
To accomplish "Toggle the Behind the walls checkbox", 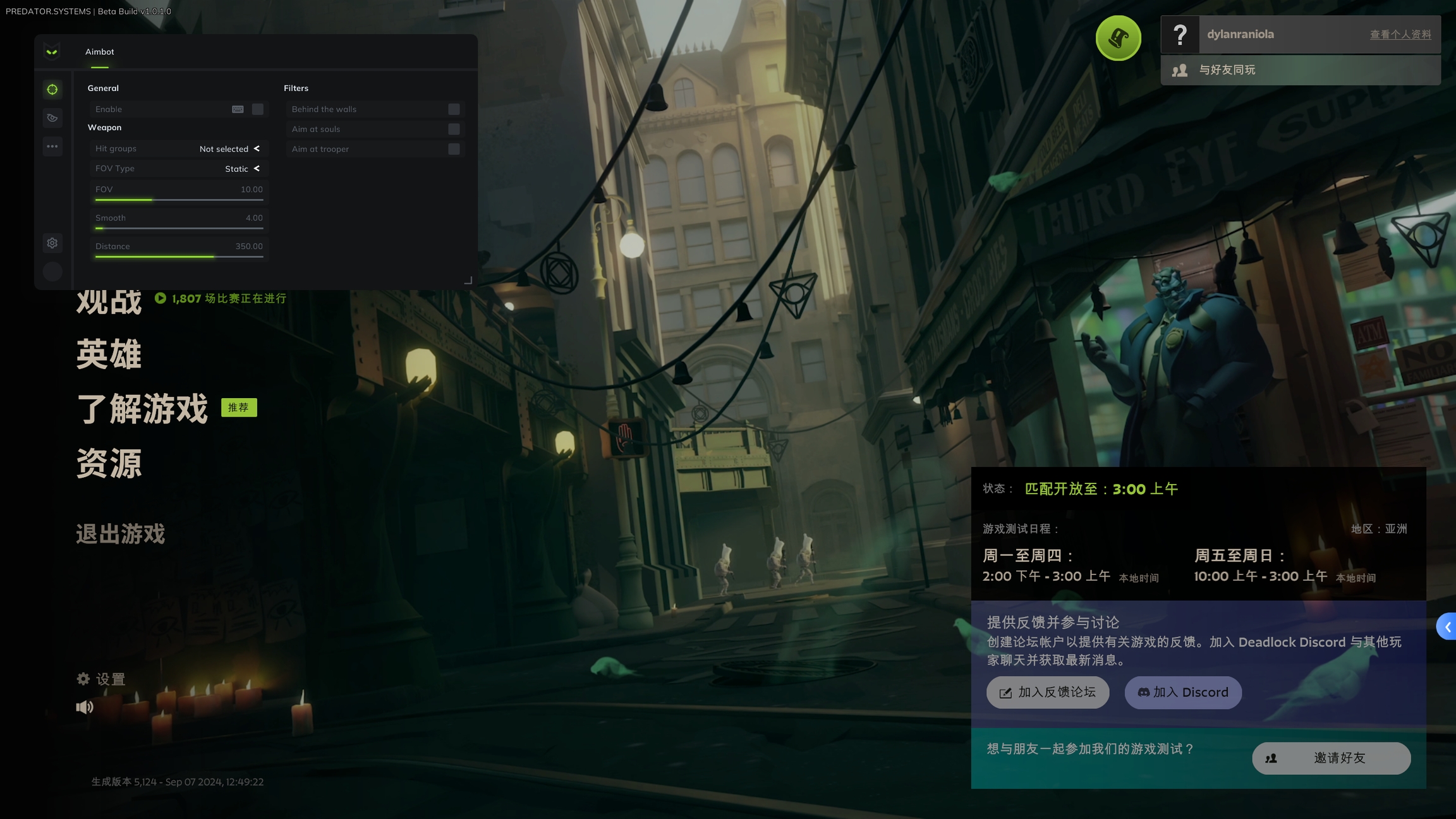I will coord(454,109).
